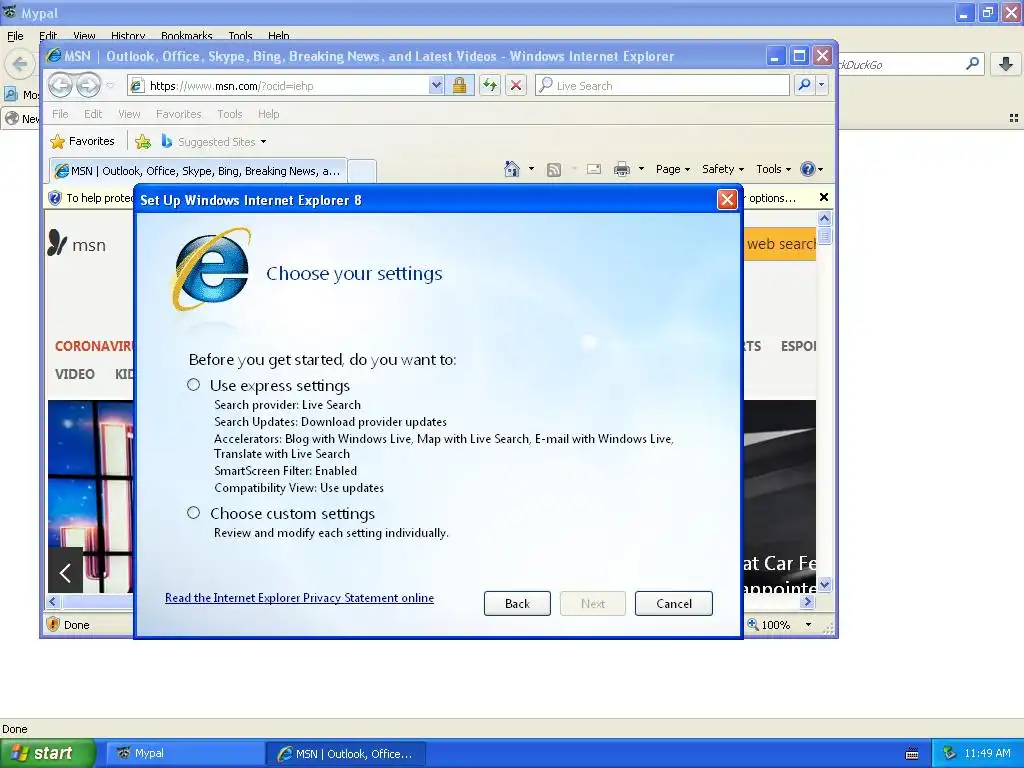Open the Windows Start menu

47,753
